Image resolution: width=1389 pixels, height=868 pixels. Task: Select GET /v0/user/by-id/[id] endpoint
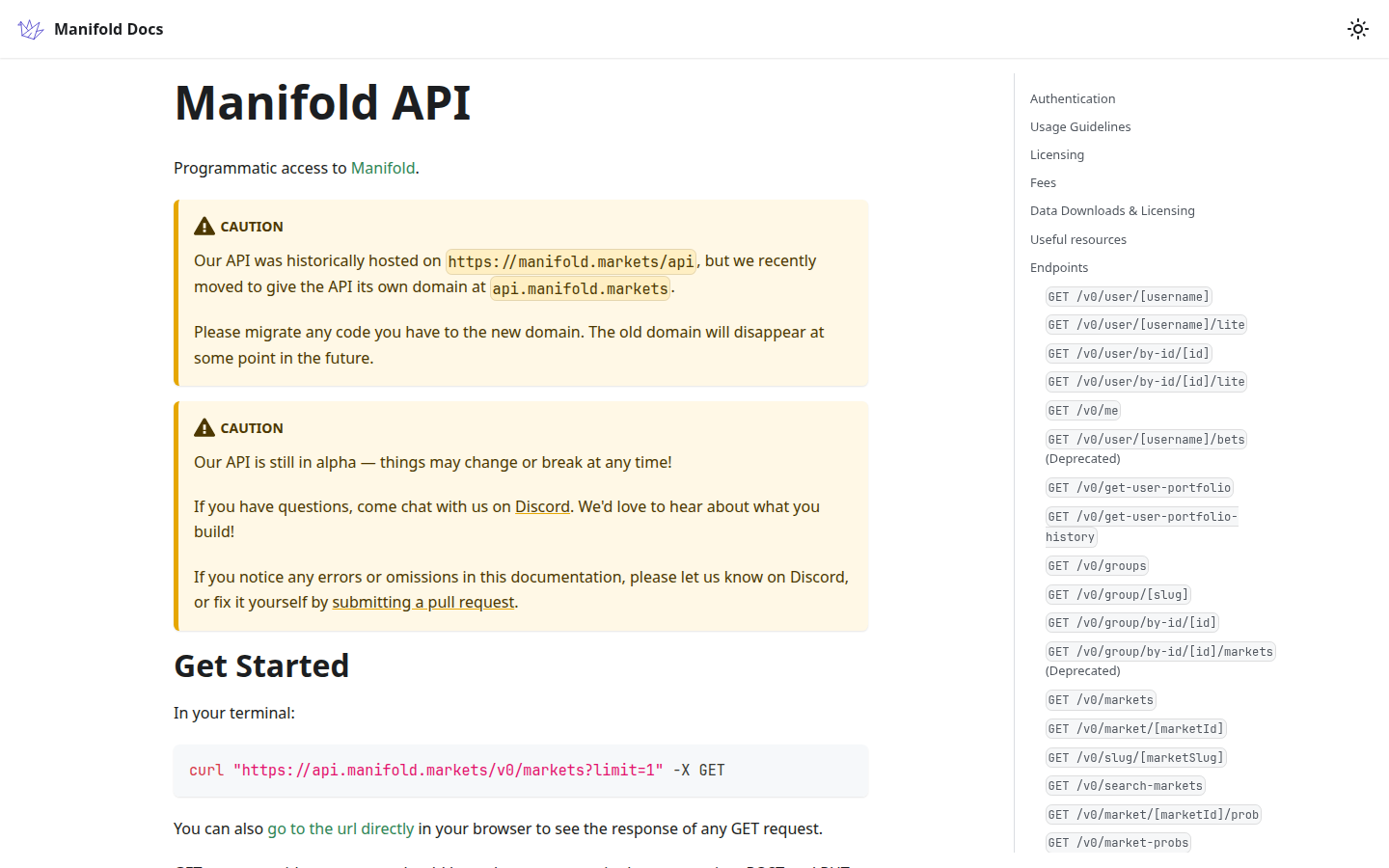pos(1129,353)
